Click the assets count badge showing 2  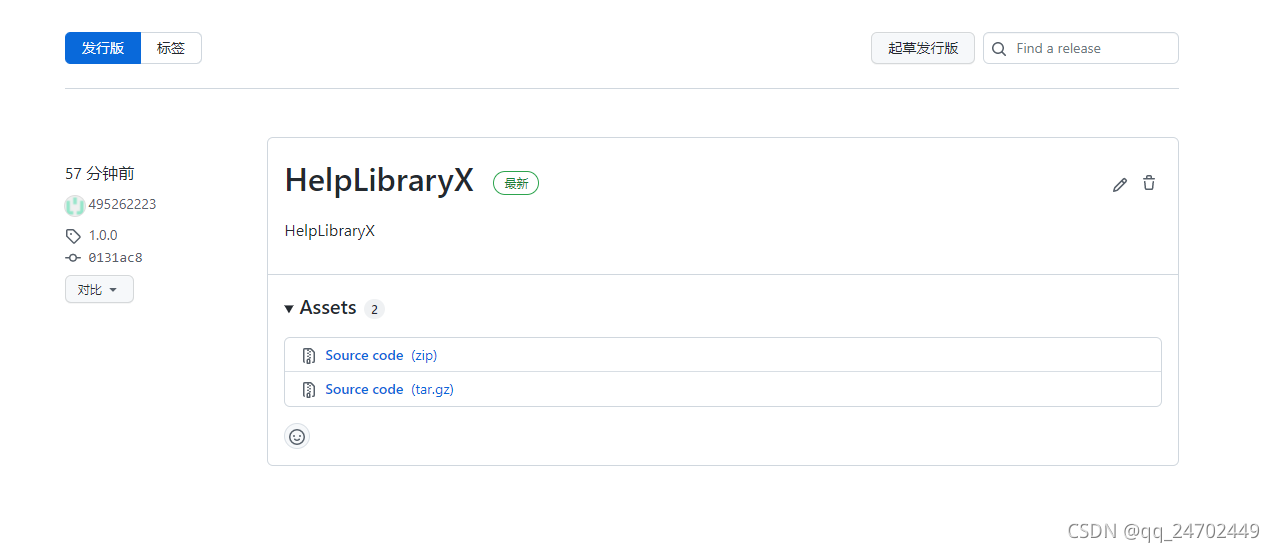click(x=374, y=309)
